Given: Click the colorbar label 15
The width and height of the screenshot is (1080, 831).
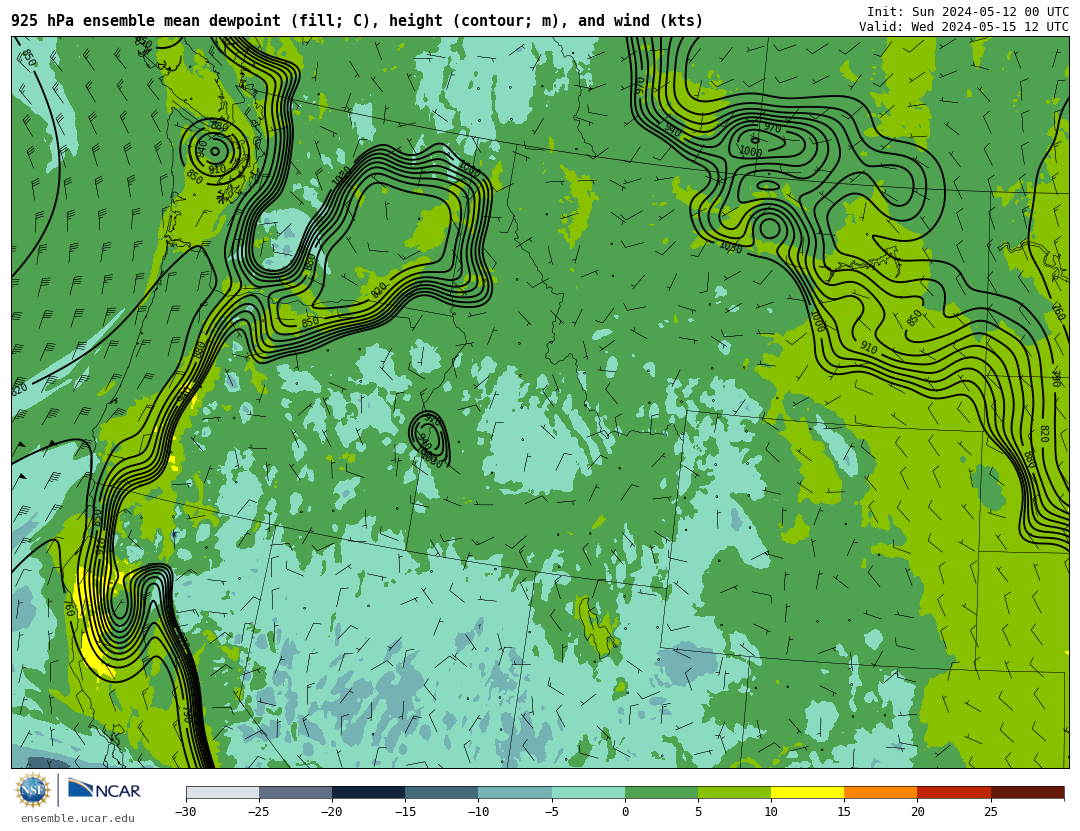Looking at the screenshot, I should coord(844,812).
